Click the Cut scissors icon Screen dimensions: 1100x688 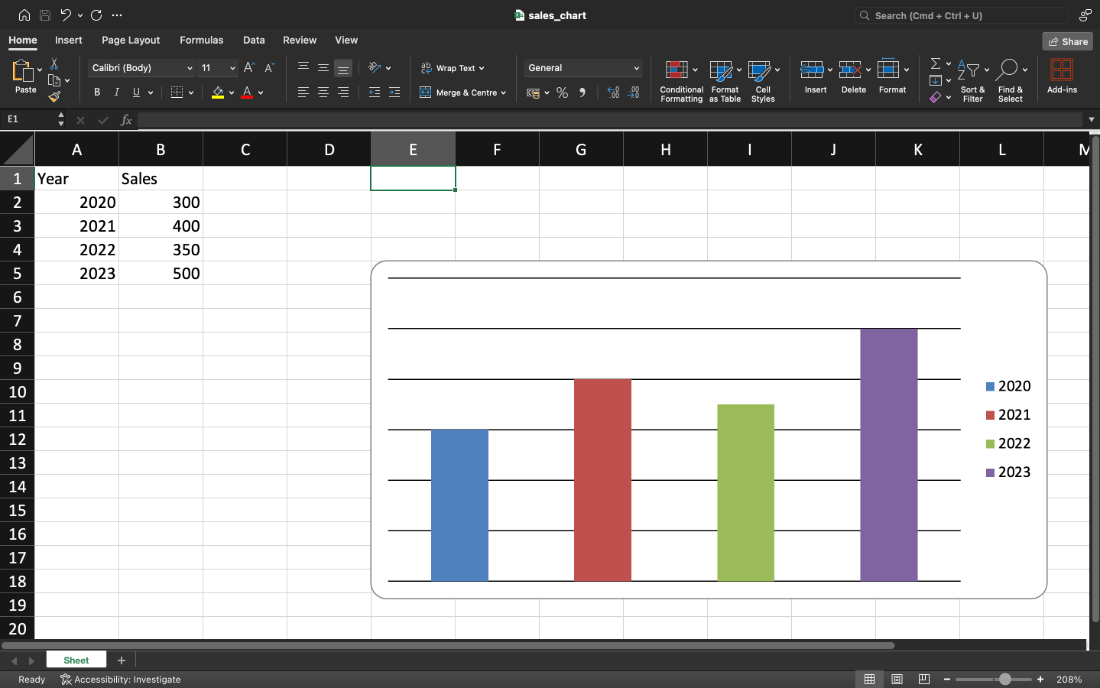click(x=54, y=63)
